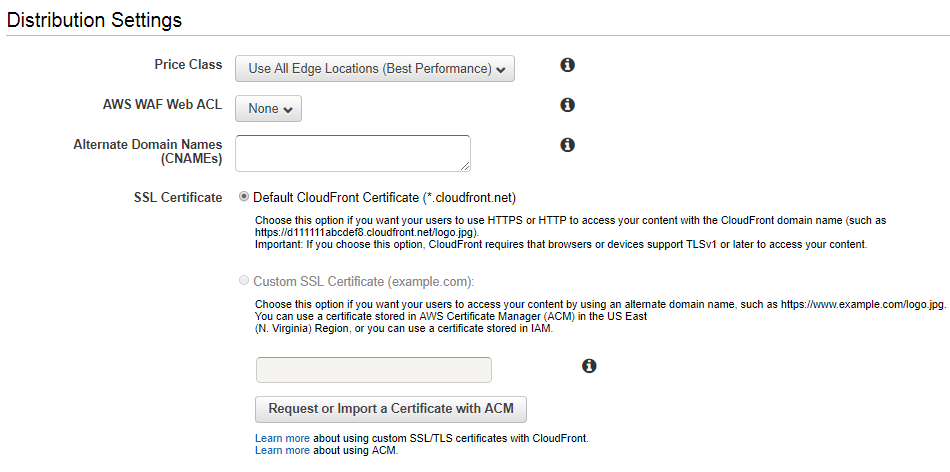The width and height of the screenshot is (950, 472).
Task: Click the TLSv1 important note paragraph
Action: point(562,245)
